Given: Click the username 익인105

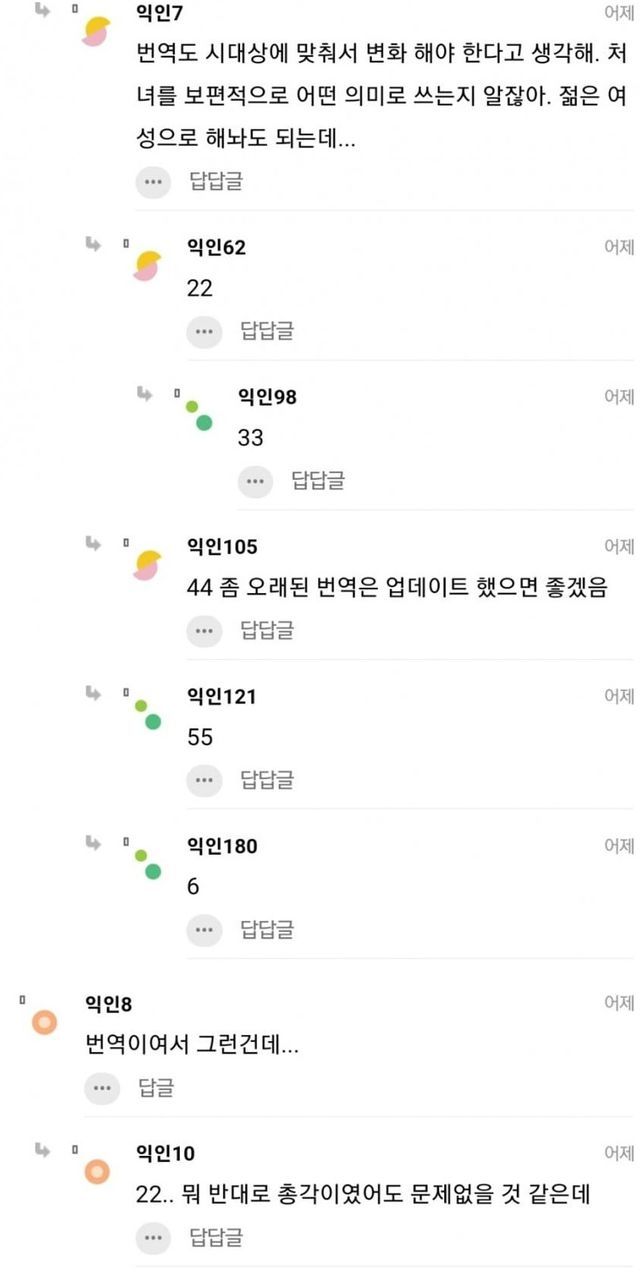Looking at the screenshot, I should point(222,546).
